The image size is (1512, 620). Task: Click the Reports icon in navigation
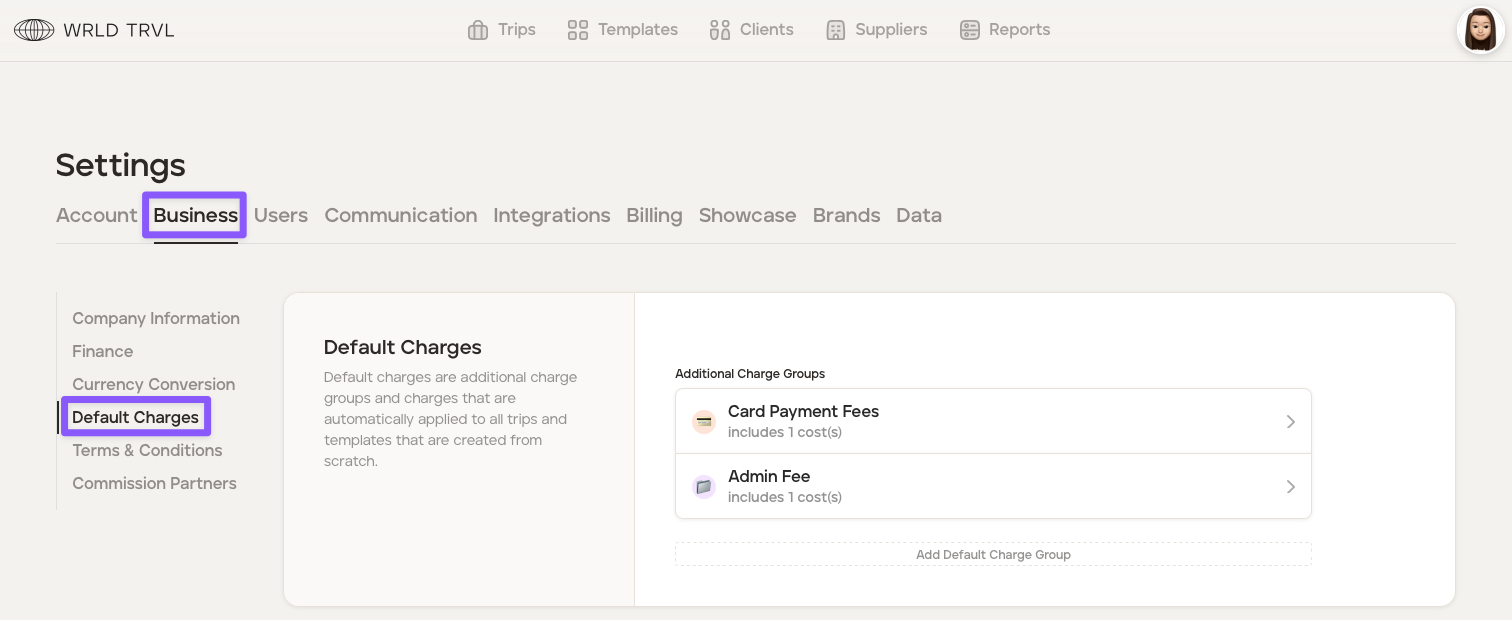tap(969, 30)
